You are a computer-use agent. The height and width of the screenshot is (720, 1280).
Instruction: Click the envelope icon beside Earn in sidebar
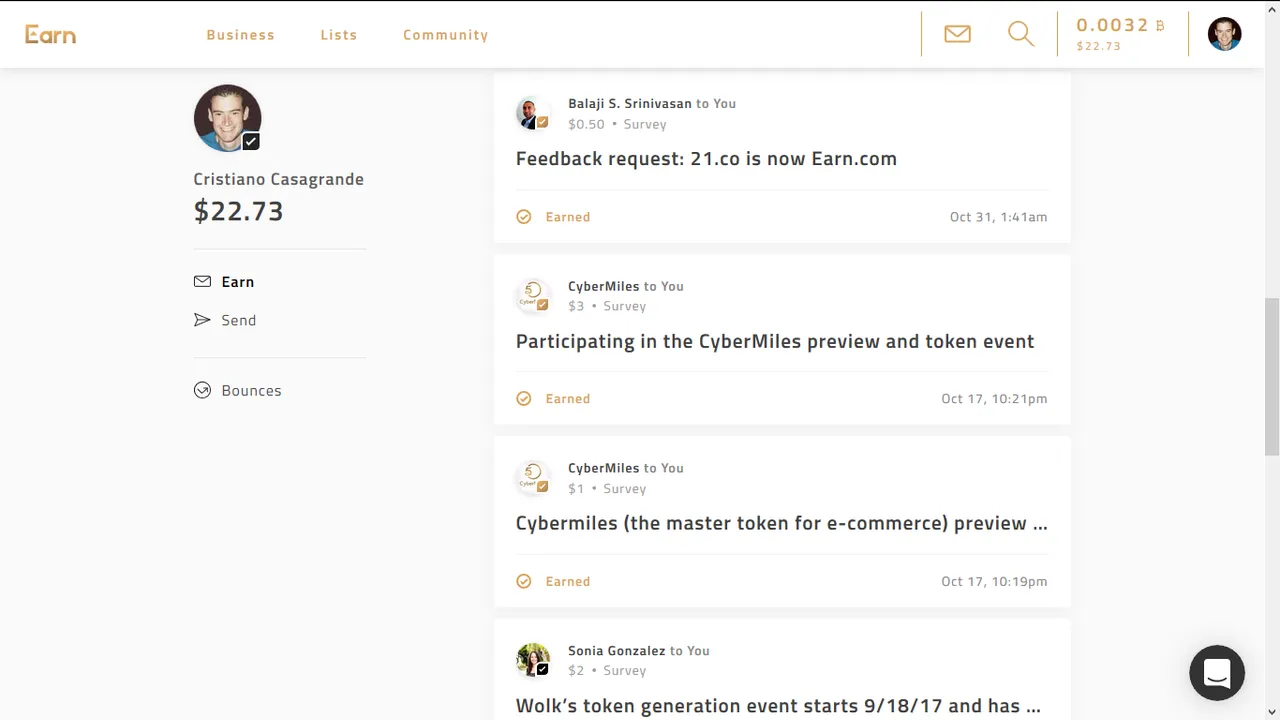point(202,282)
